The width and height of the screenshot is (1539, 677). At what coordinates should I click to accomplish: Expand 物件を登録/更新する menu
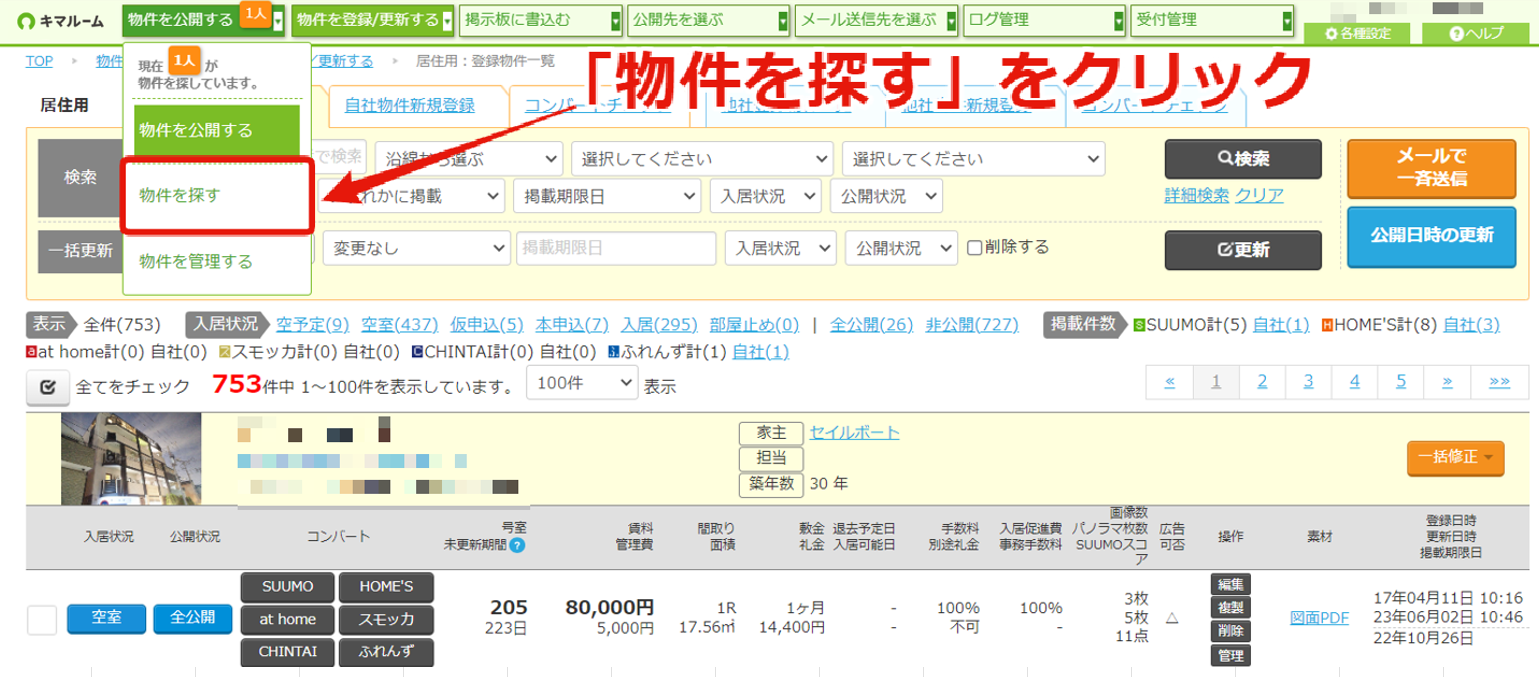(x=373, y=19)
